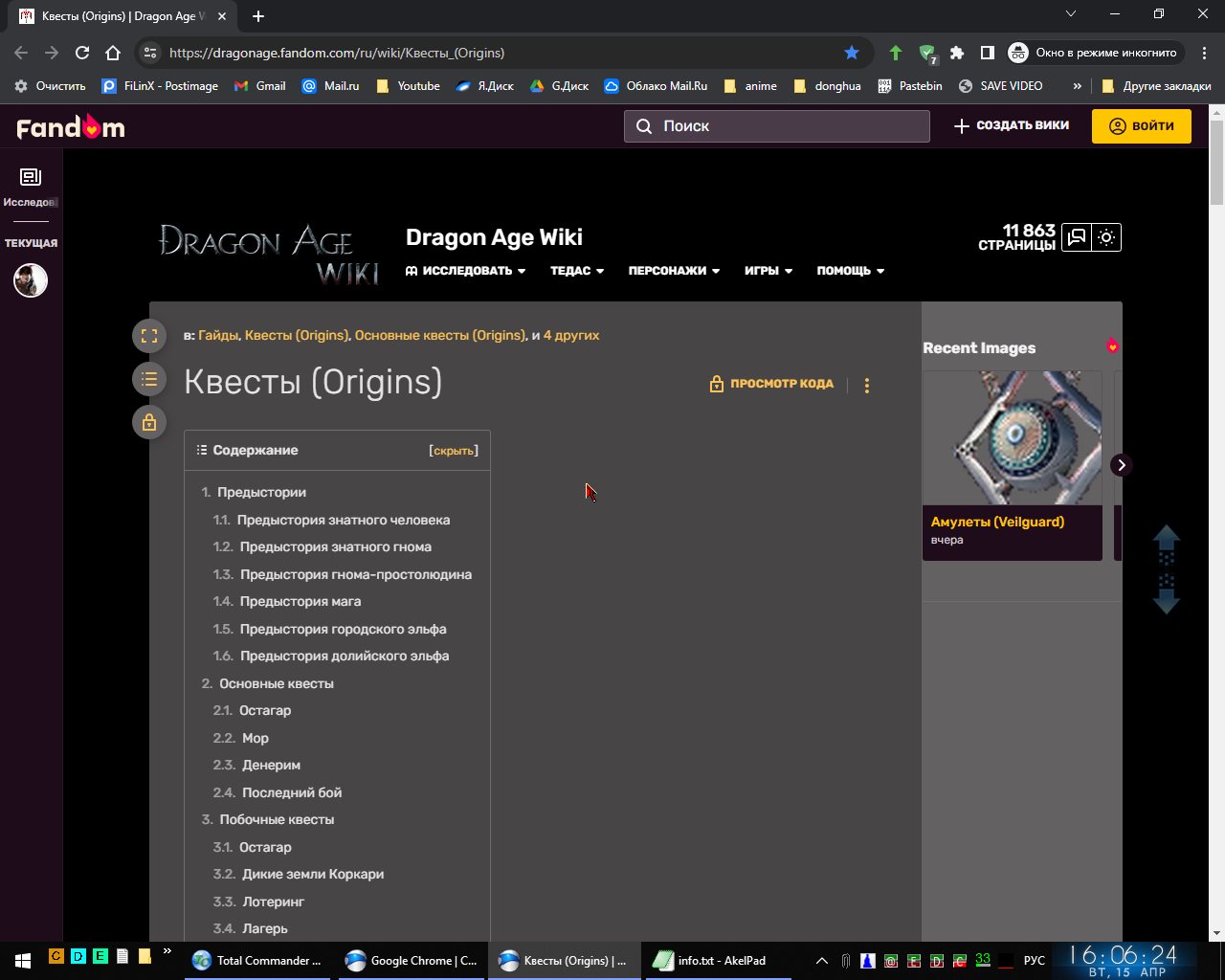
Task: Open Total Commander from taskbar
Action: pyautogui.click(x=256, y=960)
